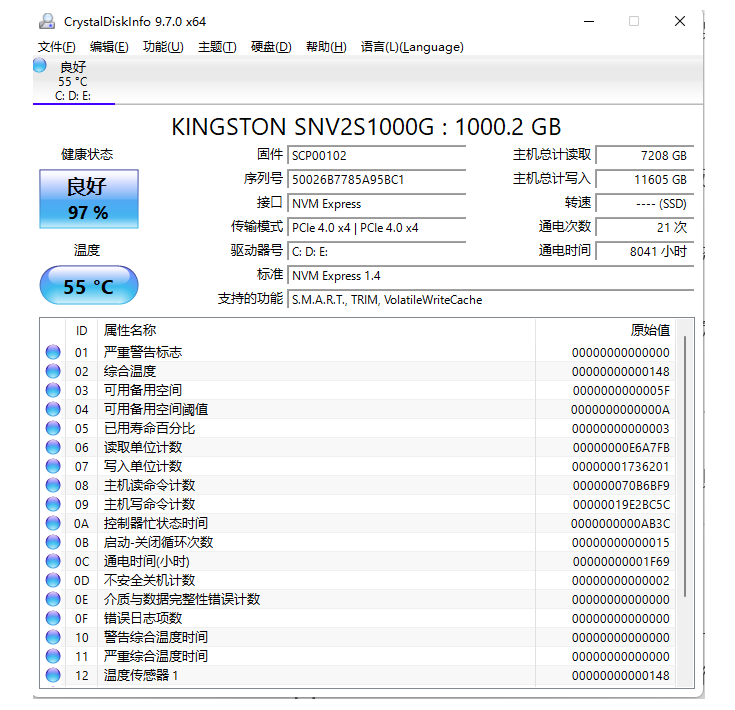Screen dimensions: 735x710
Task: Click the total host writes value 11605 GB
Action: (645, 179)
